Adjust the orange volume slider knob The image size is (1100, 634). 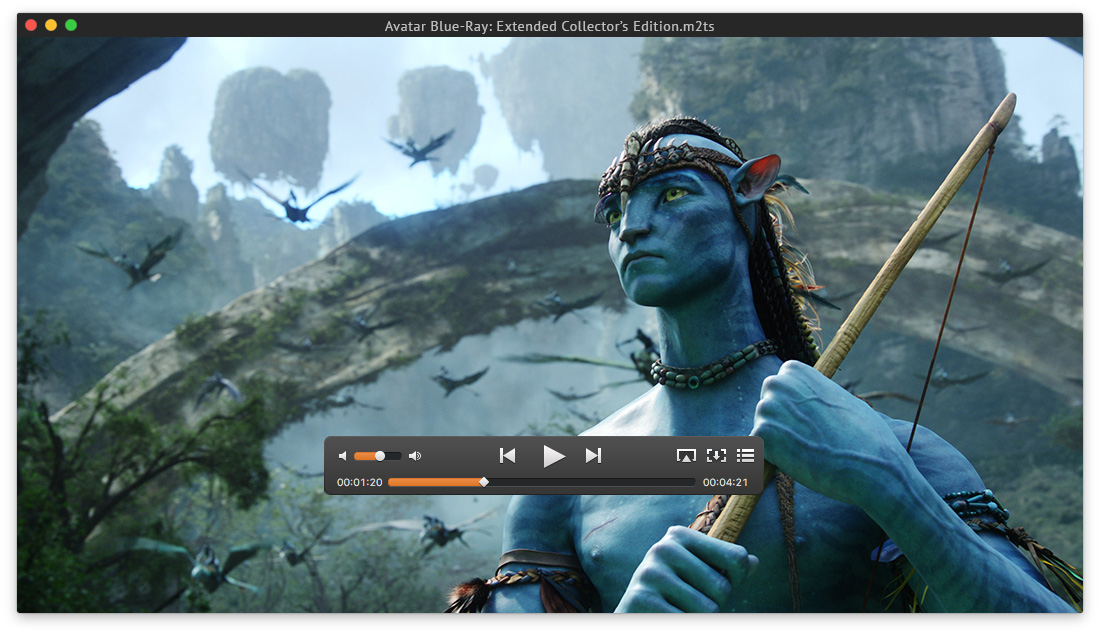(380, 456)
